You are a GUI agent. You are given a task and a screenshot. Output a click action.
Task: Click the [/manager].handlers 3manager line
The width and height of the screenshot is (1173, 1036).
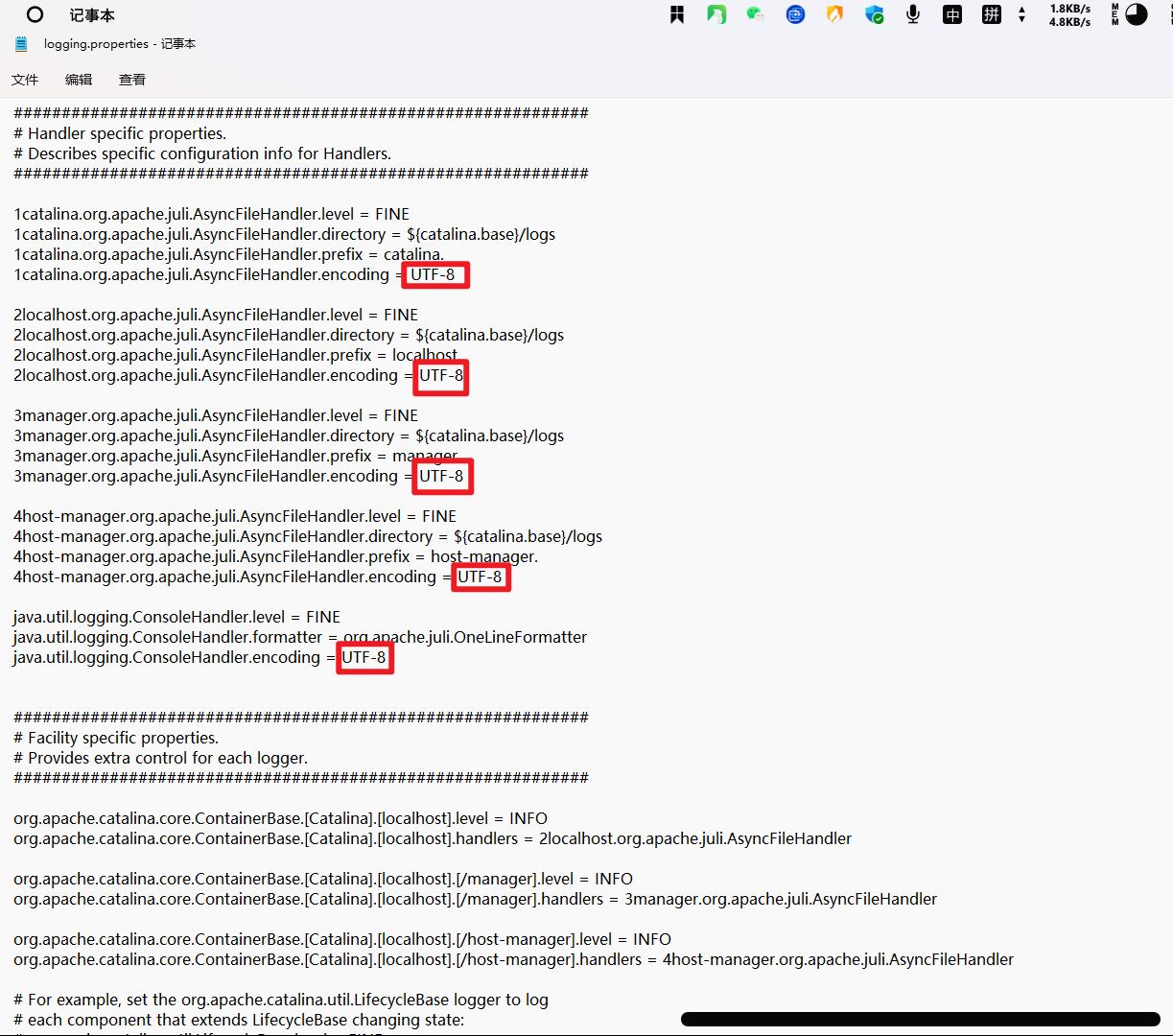point(475,899)
